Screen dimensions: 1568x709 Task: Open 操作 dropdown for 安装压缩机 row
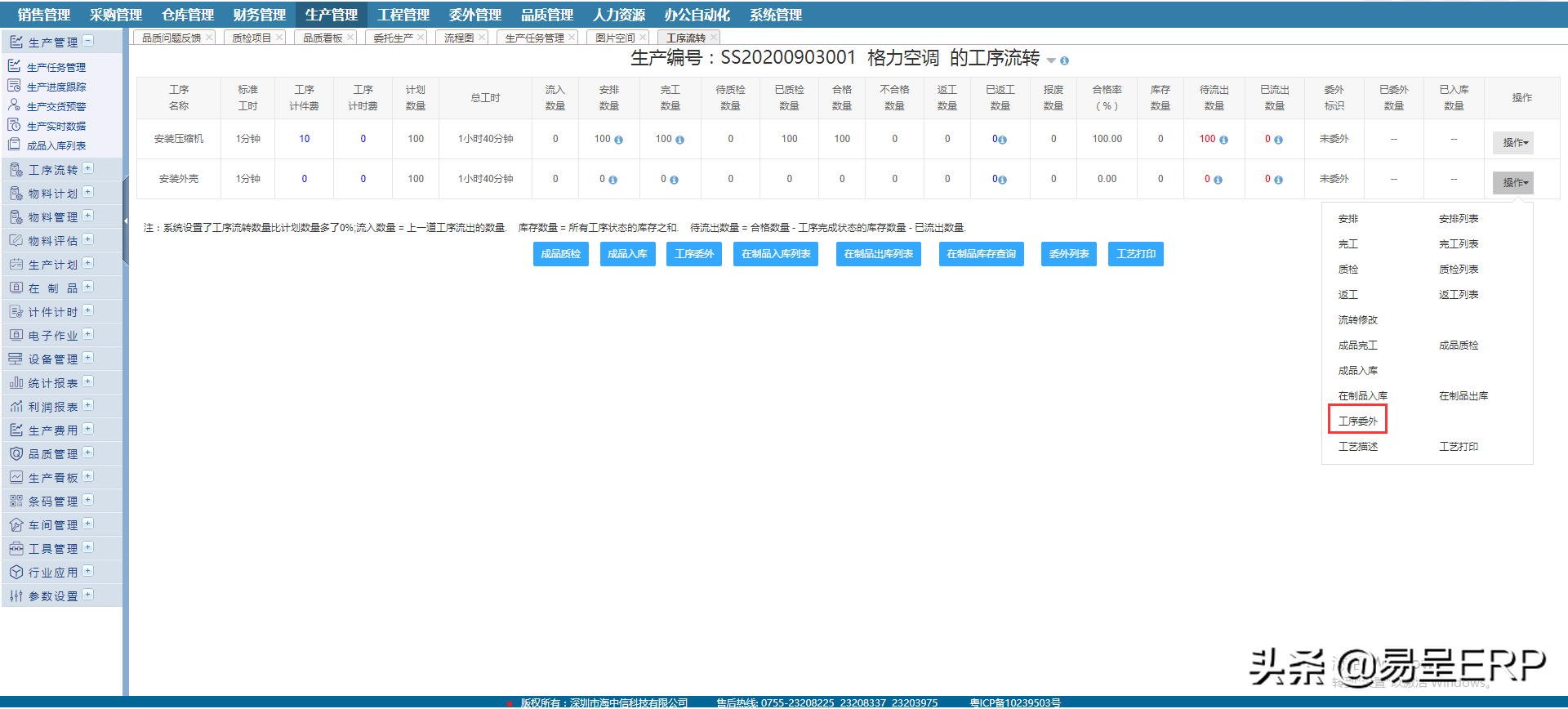pyautogui.click(x=1512, y=143)
